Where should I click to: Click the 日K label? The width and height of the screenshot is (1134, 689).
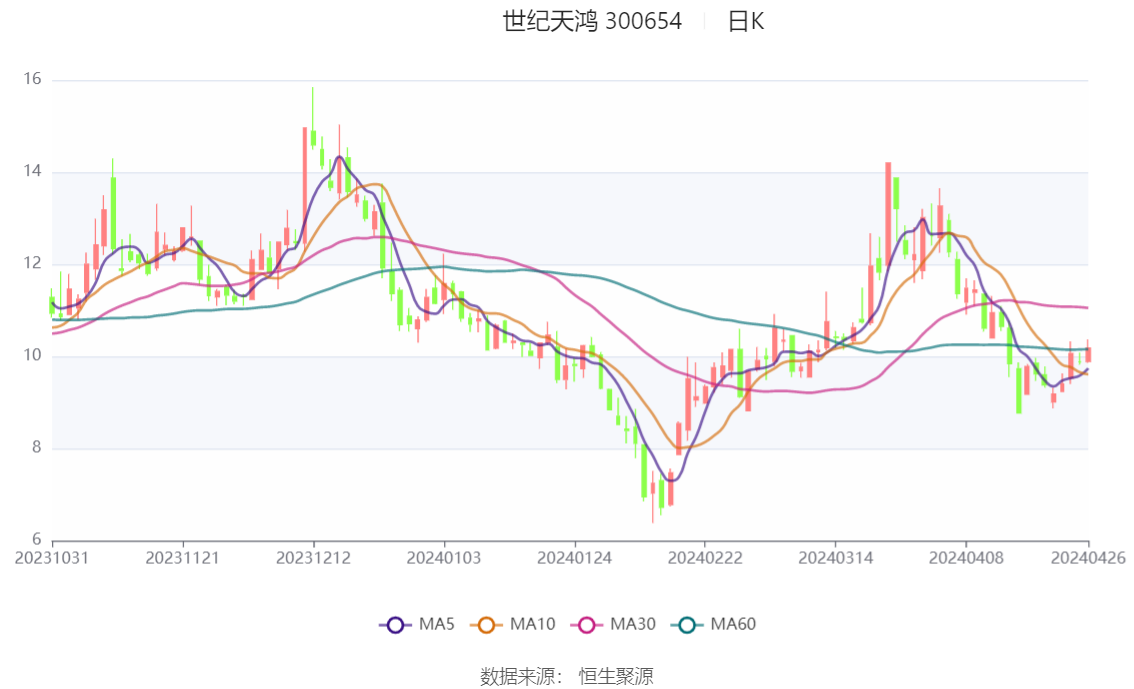pos(746,22)
